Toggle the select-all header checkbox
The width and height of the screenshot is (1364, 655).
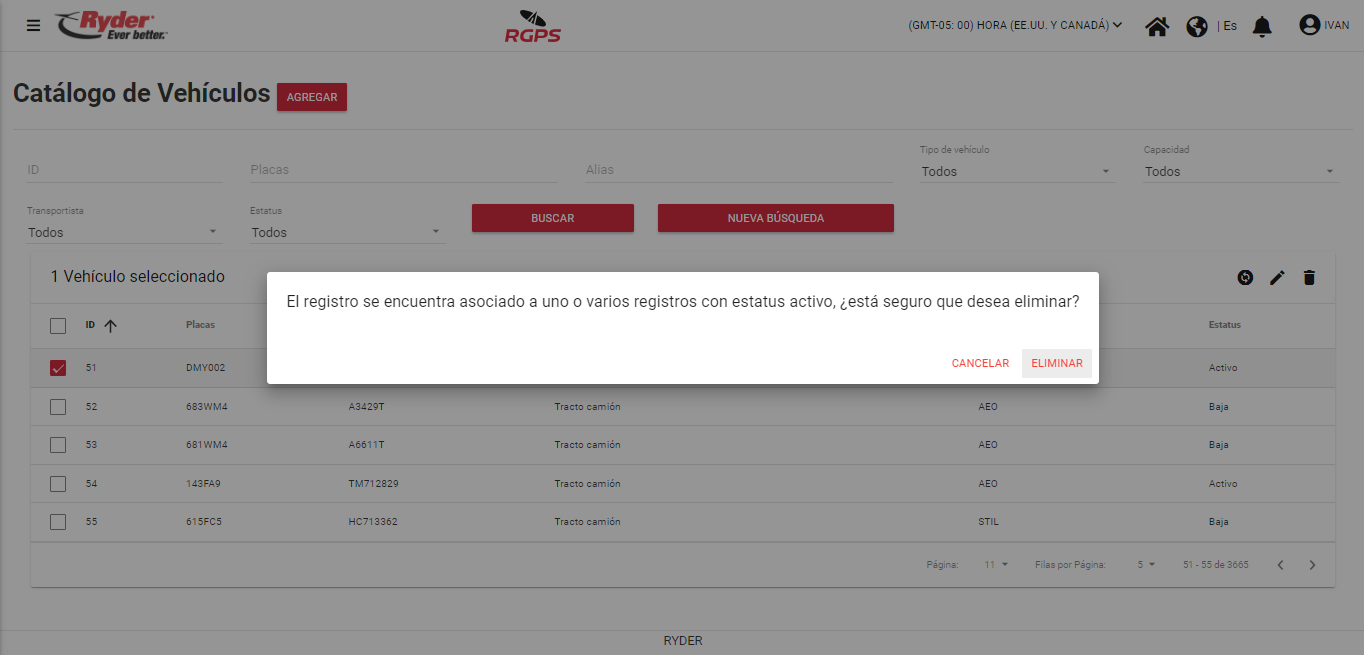[58, 326]
